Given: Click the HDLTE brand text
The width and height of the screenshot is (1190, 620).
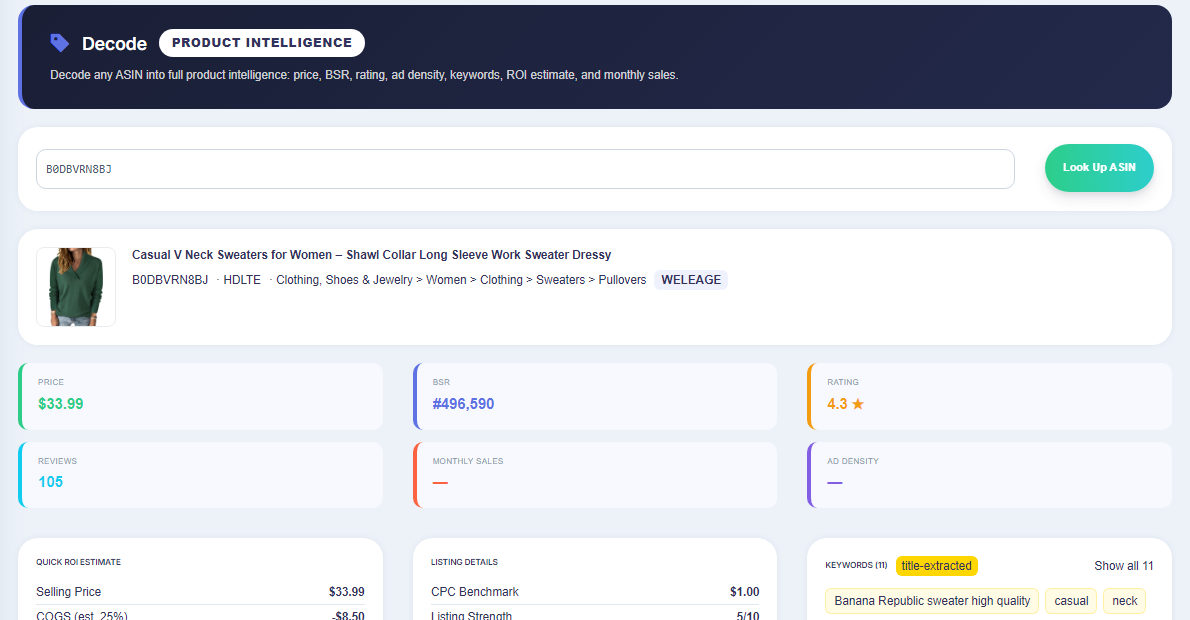Looking at the screenshot, I should (241, 280).
